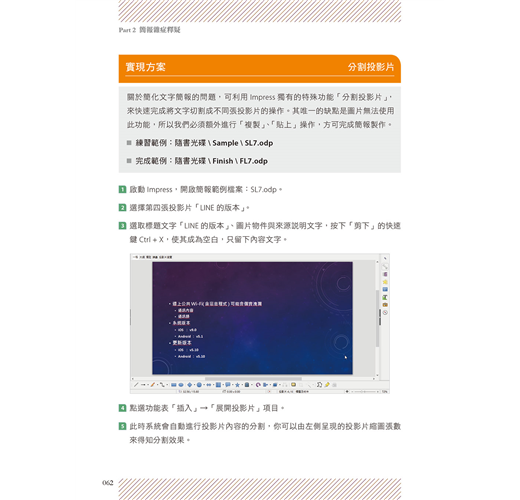This screenshot has width=520, height=500.
Task: Click the 更新版本 bullet heading
Action: pyautogui.click(x=182, y=343)
